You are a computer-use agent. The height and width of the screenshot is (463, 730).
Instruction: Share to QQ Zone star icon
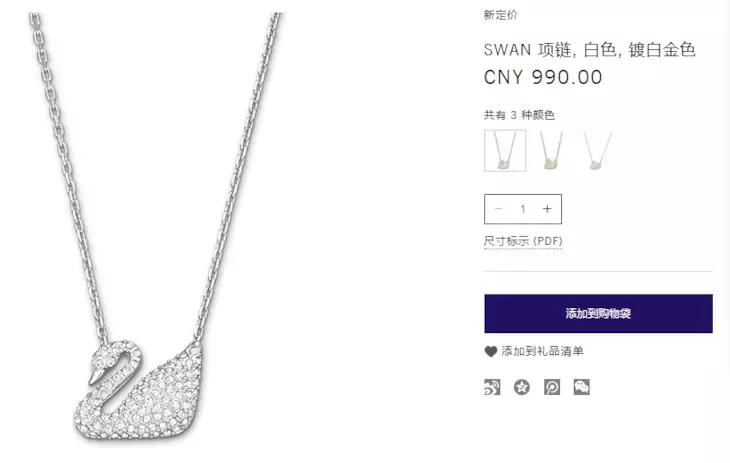[x=522, y=387]
